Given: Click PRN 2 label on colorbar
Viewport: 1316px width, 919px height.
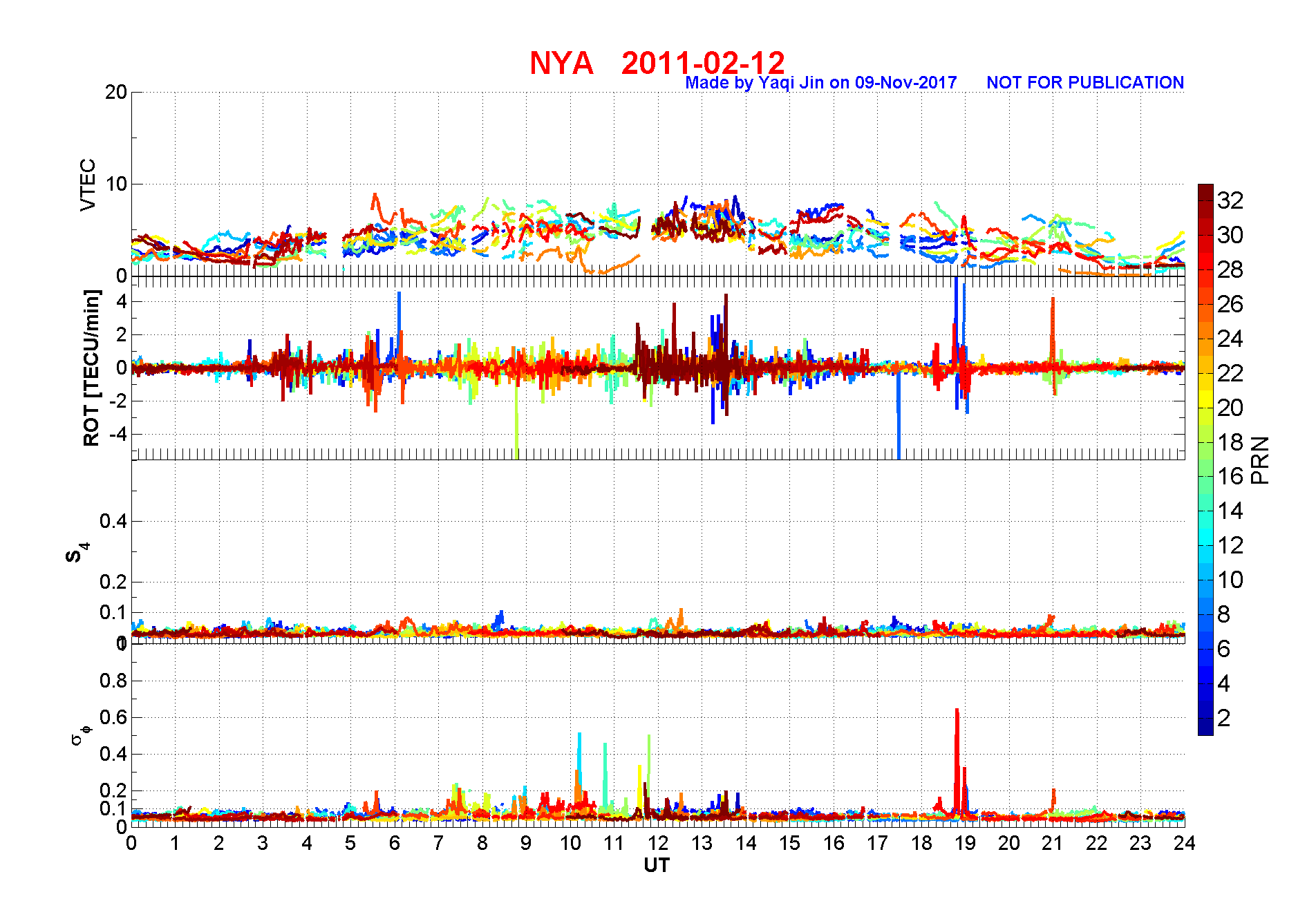Looking at the screenshot, I should tap(1223, 718).
